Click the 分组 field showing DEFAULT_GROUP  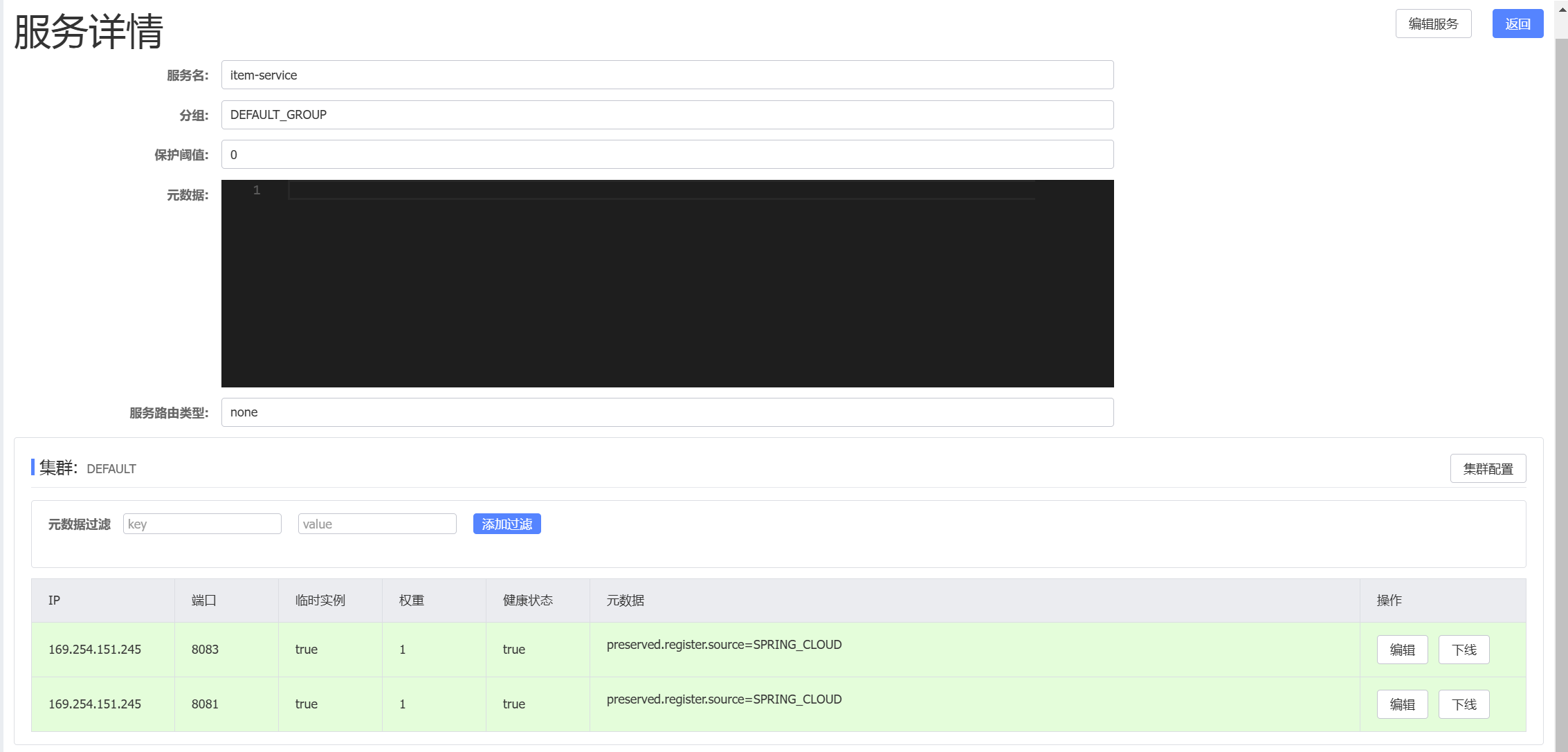point(667,115)
